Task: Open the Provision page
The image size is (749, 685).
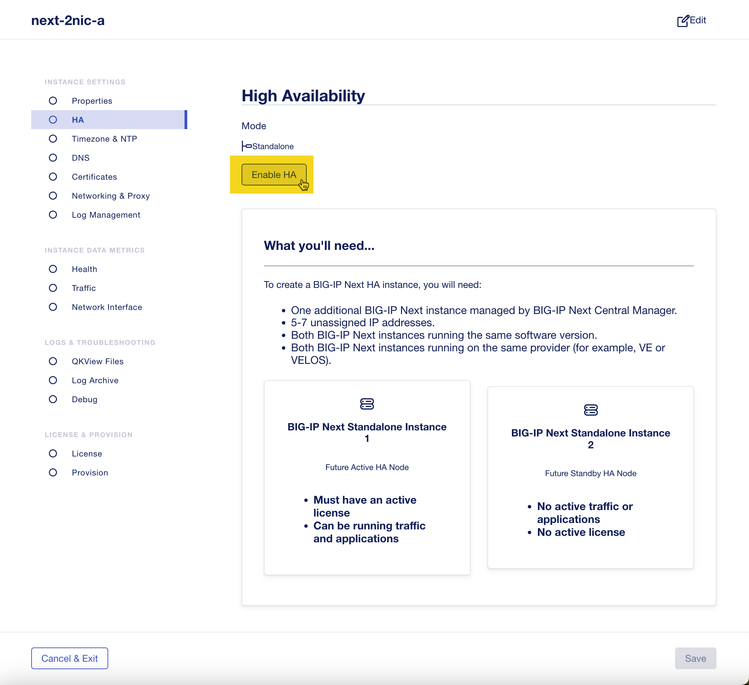Action: 90,473
